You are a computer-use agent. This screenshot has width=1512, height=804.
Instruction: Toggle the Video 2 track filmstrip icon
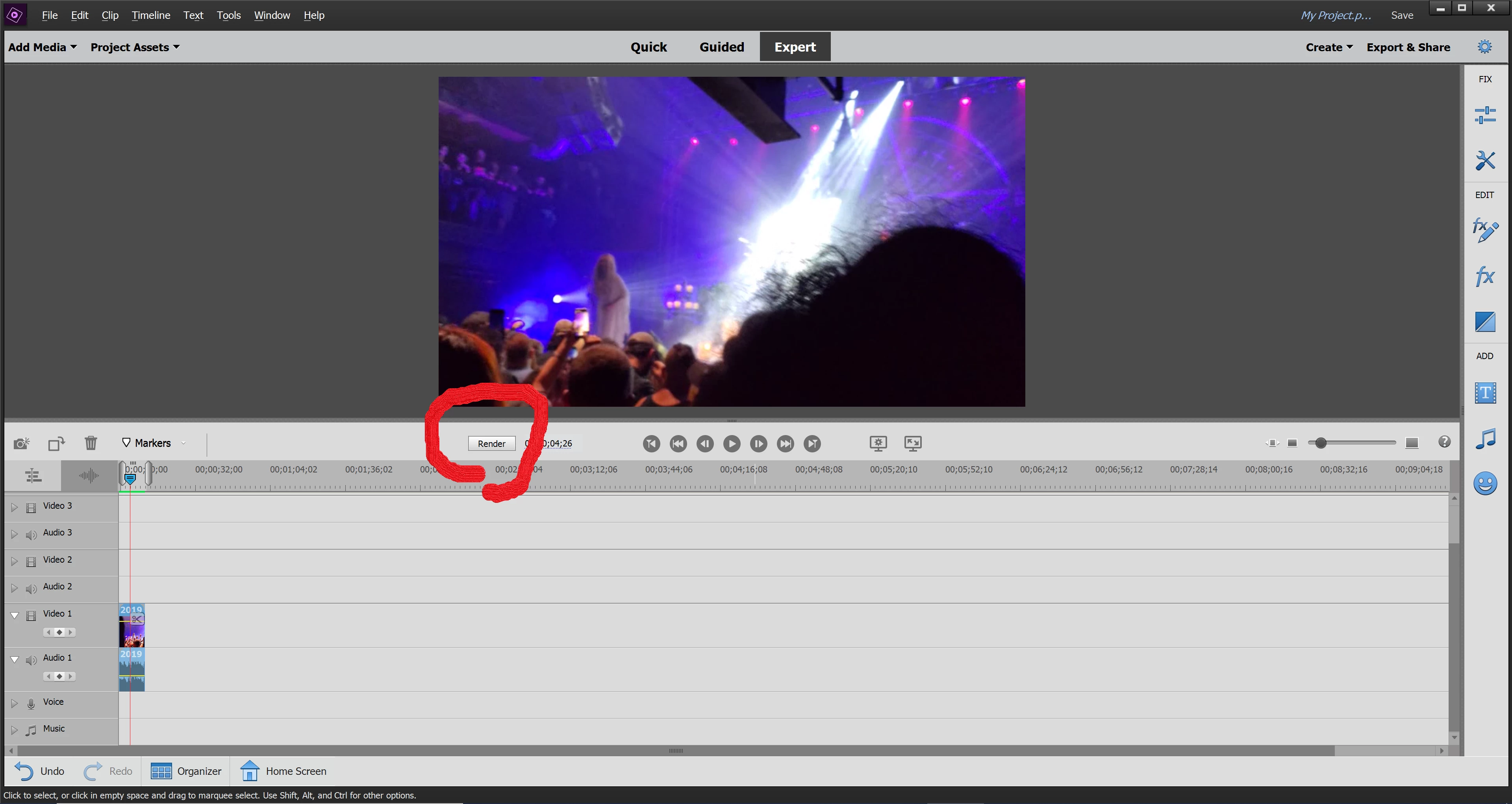point(31,561)
